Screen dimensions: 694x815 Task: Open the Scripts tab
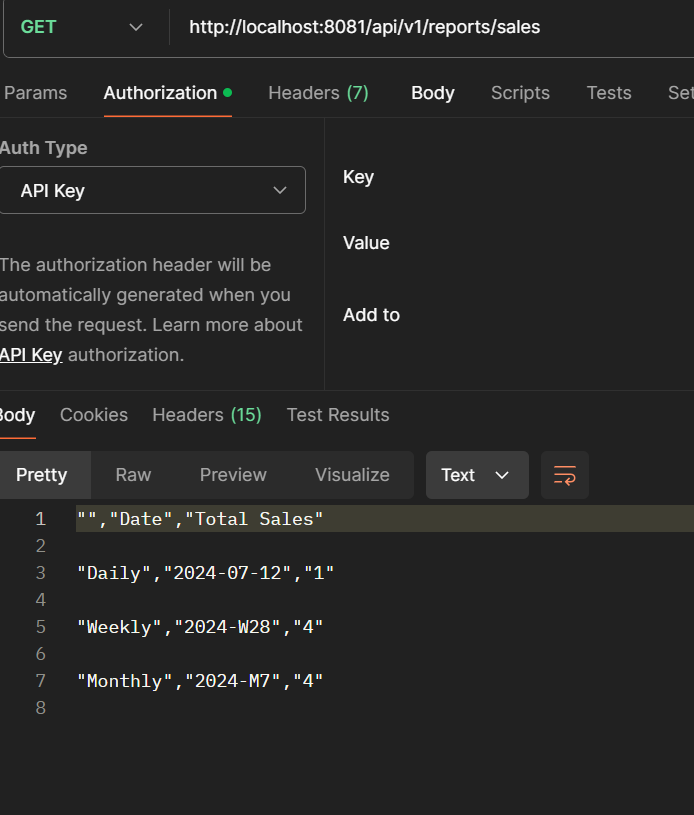(x=520, y=93)
